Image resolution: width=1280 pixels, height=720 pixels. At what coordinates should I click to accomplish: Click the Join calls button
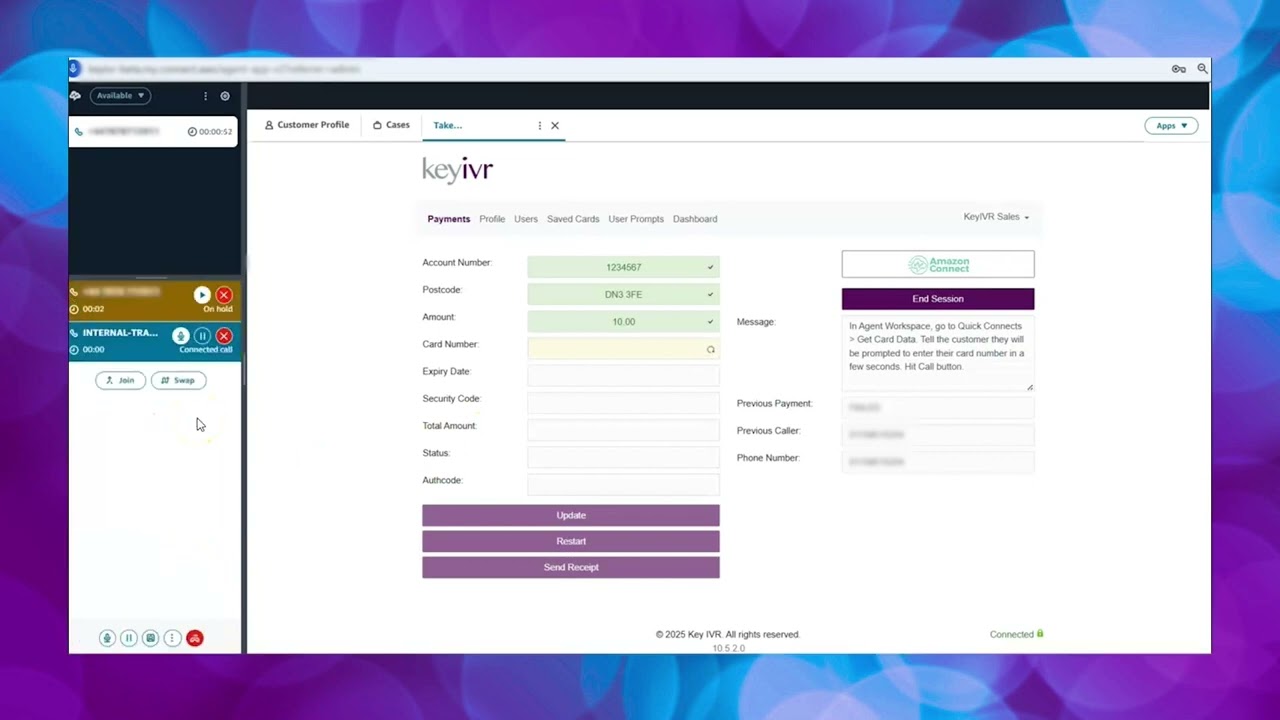pyautogui.click(x=120, y=380)
